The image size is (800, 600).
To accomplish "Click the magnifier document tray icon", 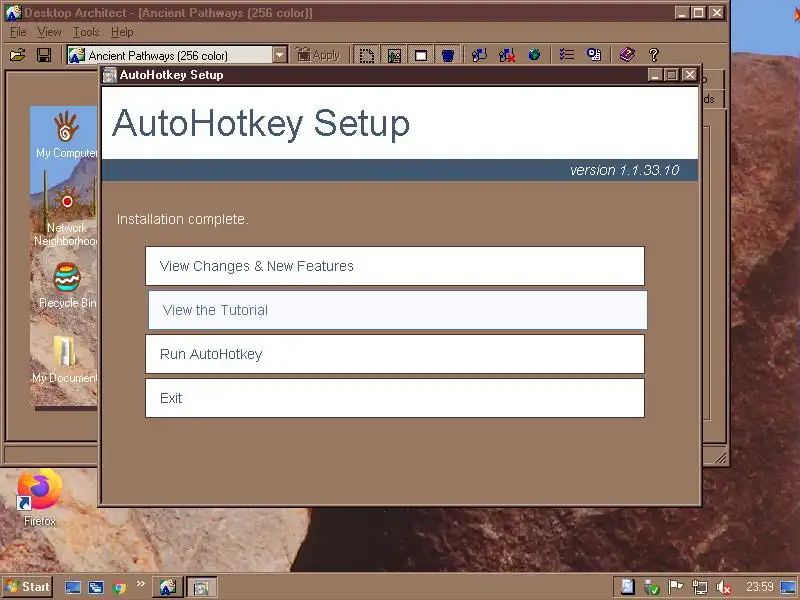I will [x=628, y=587].
